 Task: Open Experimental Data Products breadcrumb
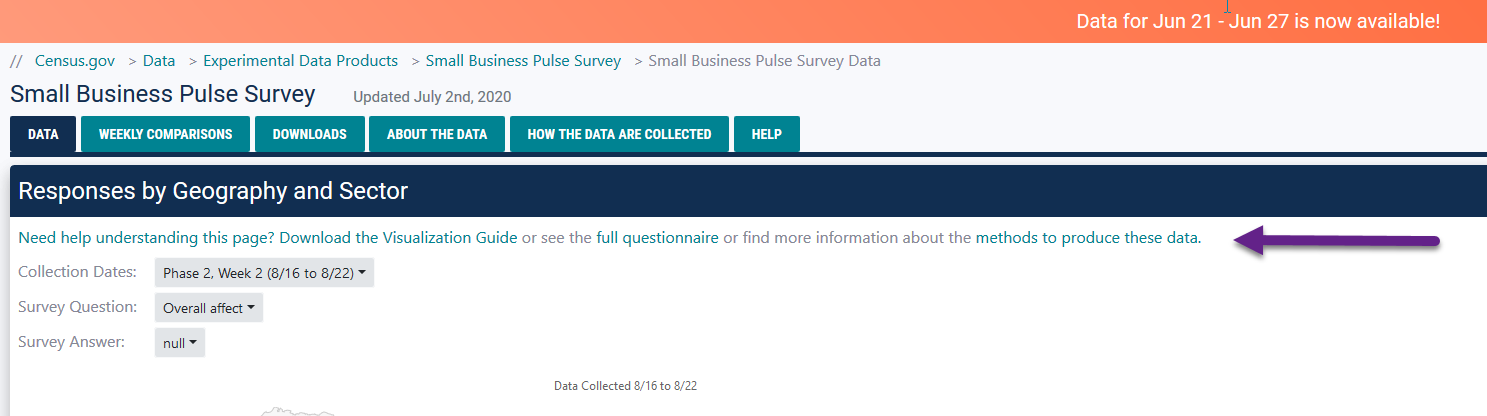[x=300, y=61]
